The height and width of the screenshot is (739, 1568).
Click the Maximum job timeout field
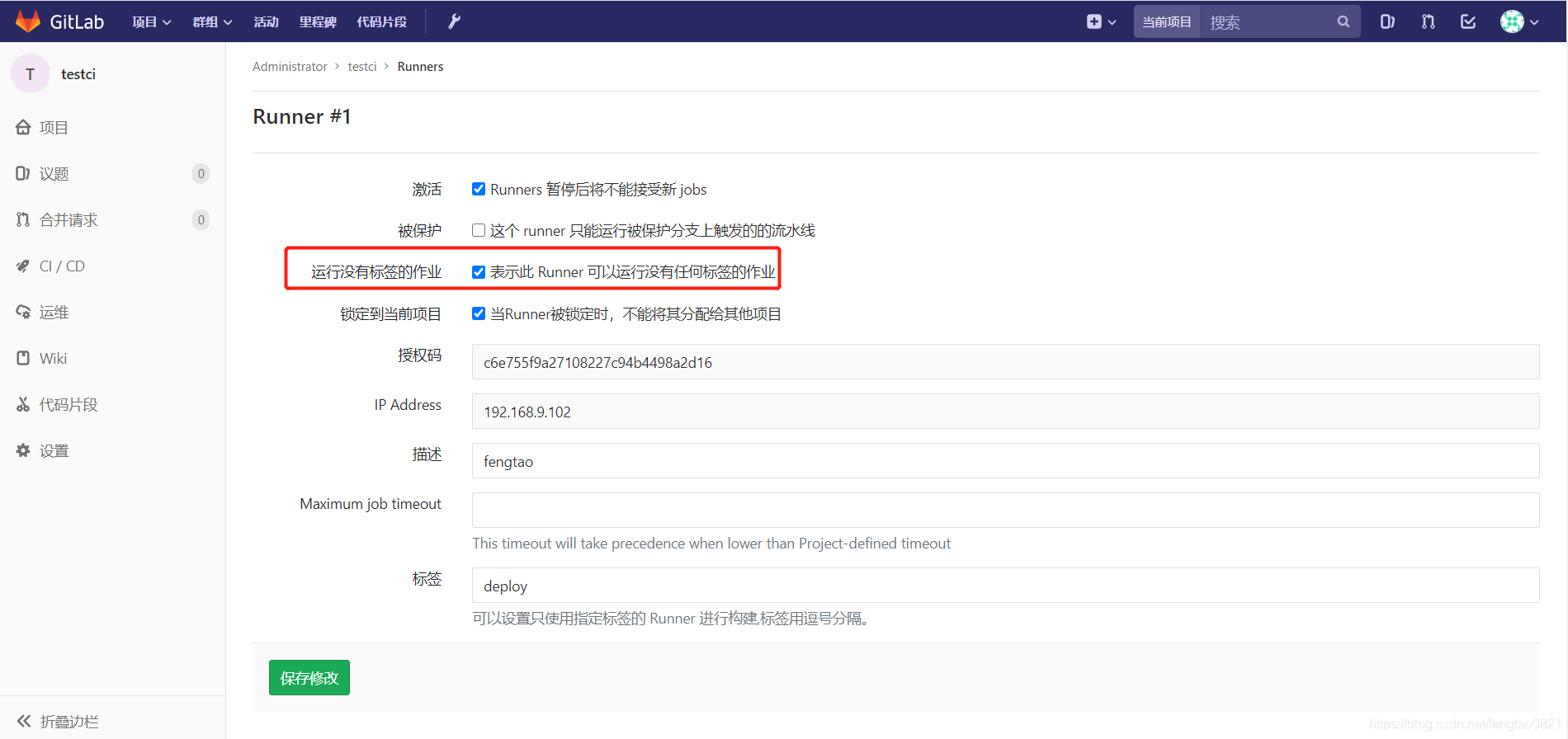[x=1005, y=511]
